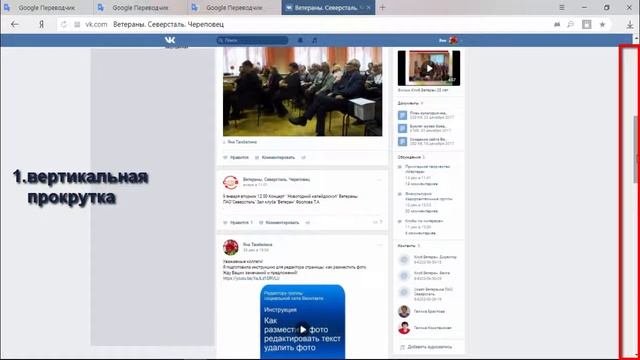Image resolution: width=640 pixels, height=360 pixels.
Task: Open the Контакты section header
Action: (407, 246)
